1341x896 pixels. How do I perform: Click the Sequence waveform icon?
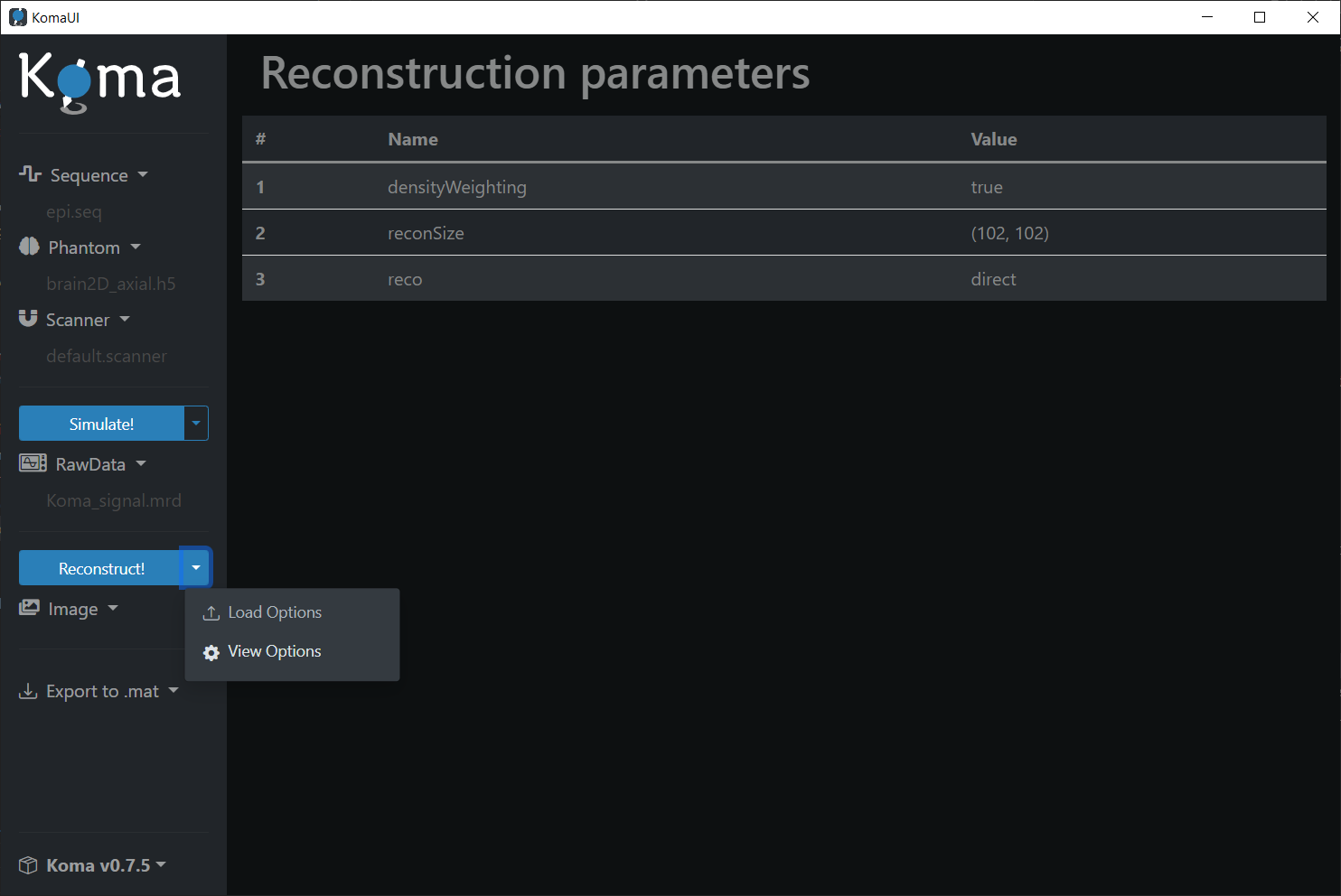[x=30, y=173]
